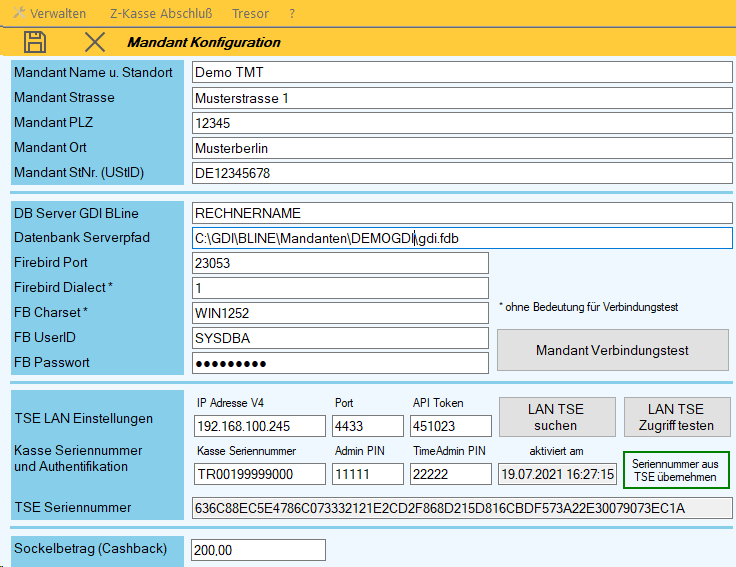Click the FB Passwort label

point(52,362)
